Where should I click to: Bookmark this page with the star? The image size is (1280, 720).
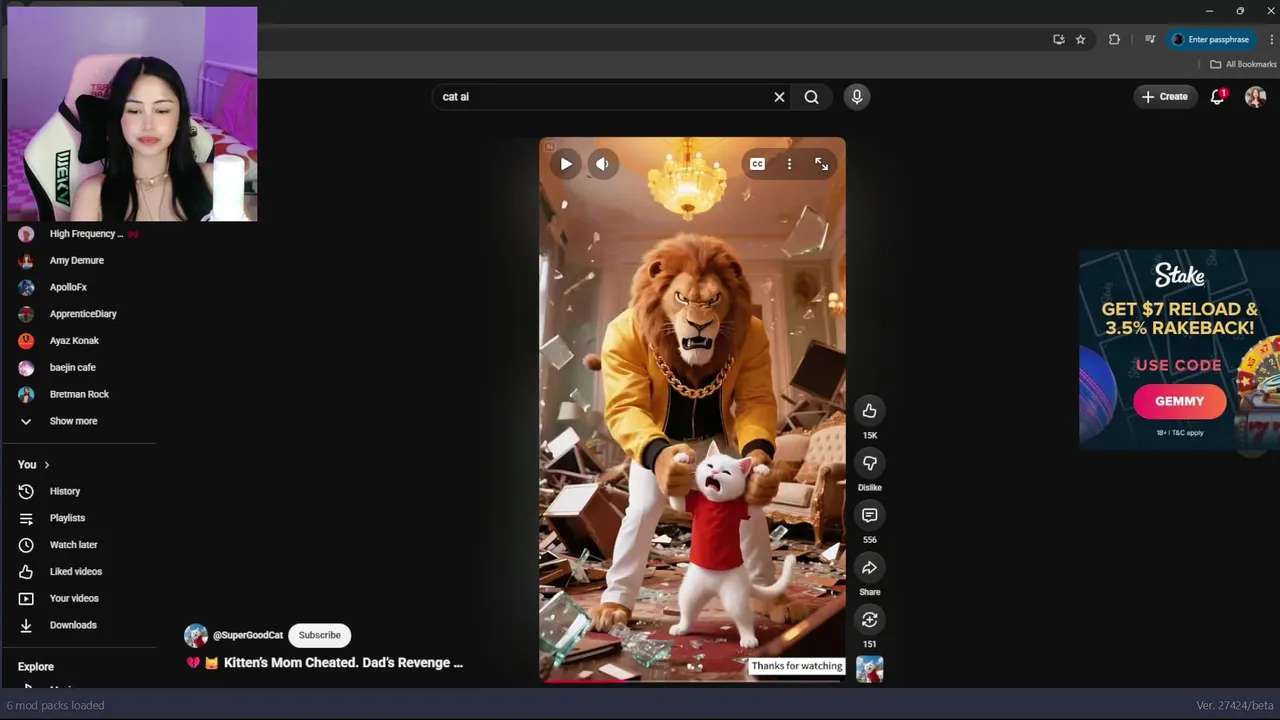click(1080, 39)
